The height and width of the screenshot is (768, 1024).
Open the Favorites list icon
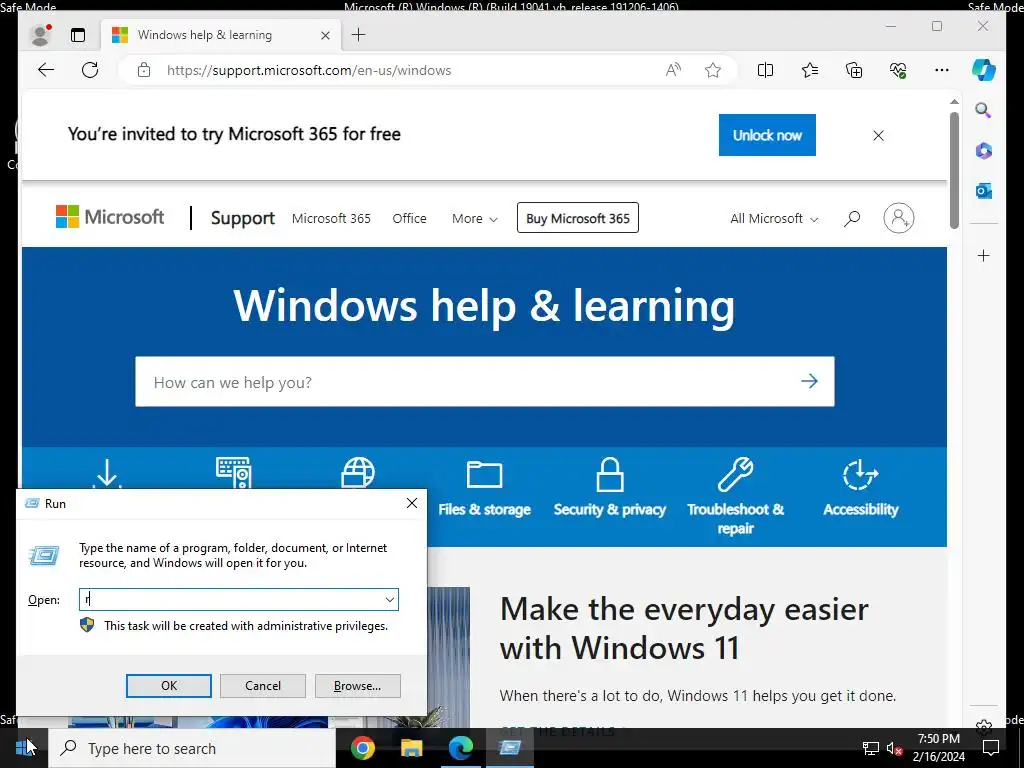point(810,70)
